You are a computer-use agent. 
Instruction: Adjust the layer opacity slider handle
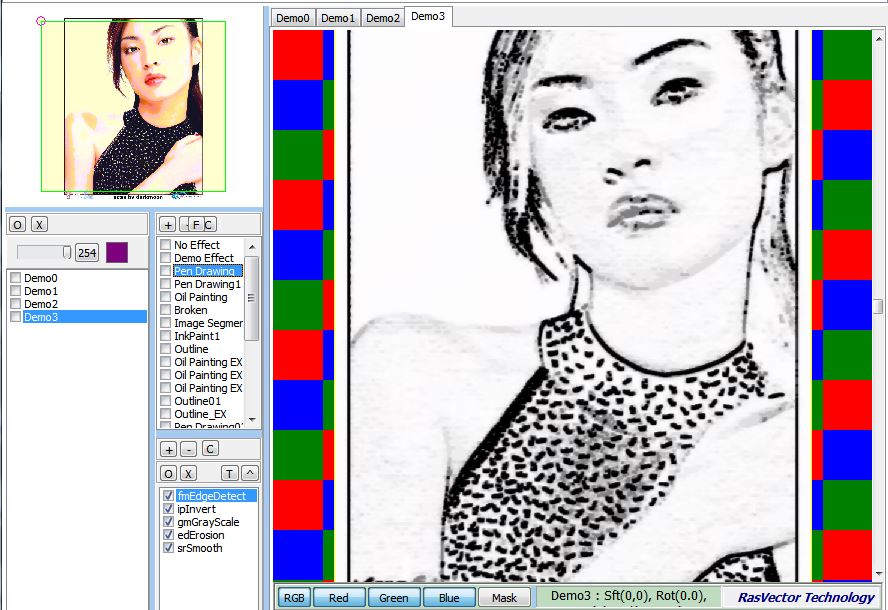[x=66, y=252]
